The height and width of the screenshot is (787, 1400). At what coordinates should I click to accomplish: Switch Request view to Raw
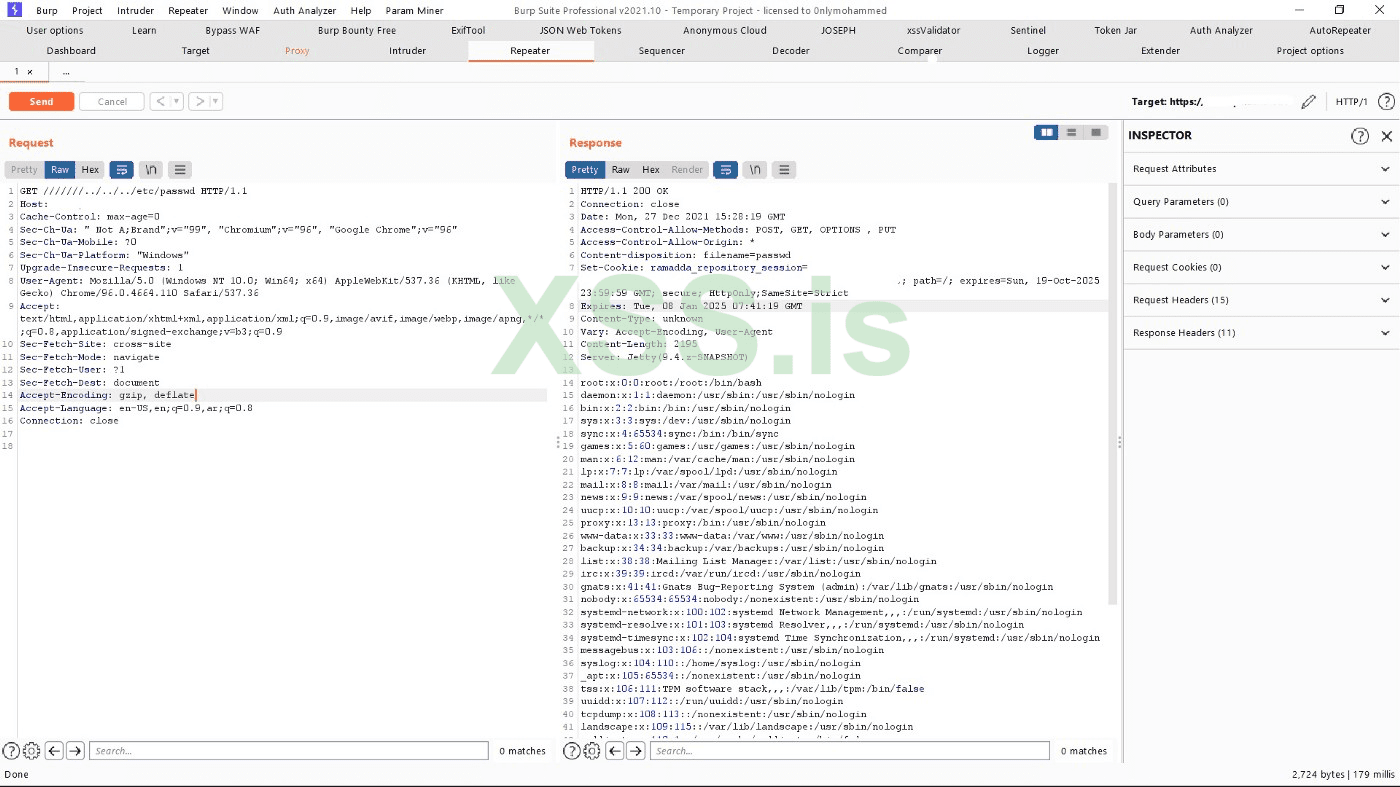click(x=60, y=170)
